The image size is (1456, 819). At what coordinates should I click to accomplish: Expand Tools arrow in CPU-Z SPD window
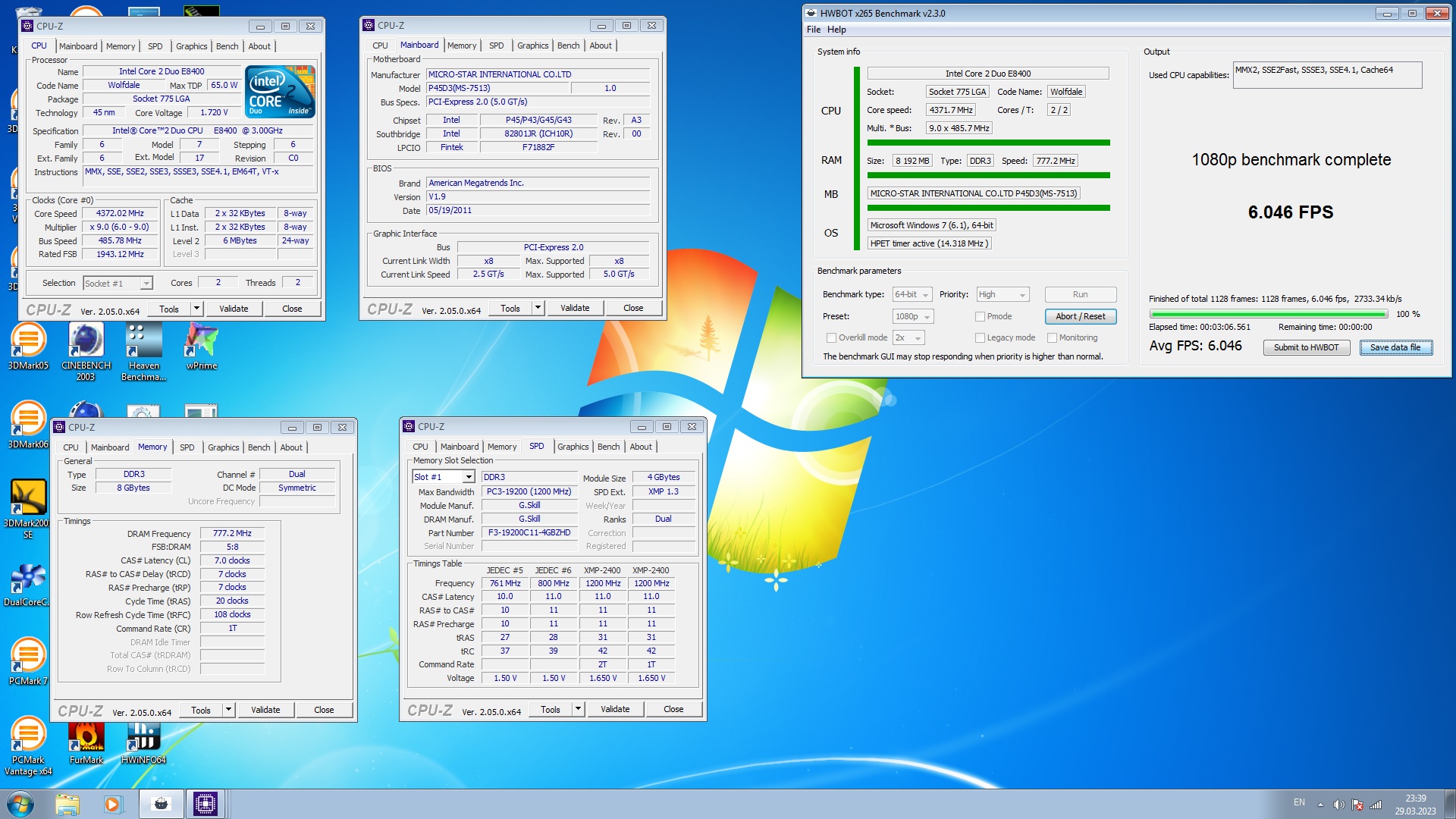point(578,709)
